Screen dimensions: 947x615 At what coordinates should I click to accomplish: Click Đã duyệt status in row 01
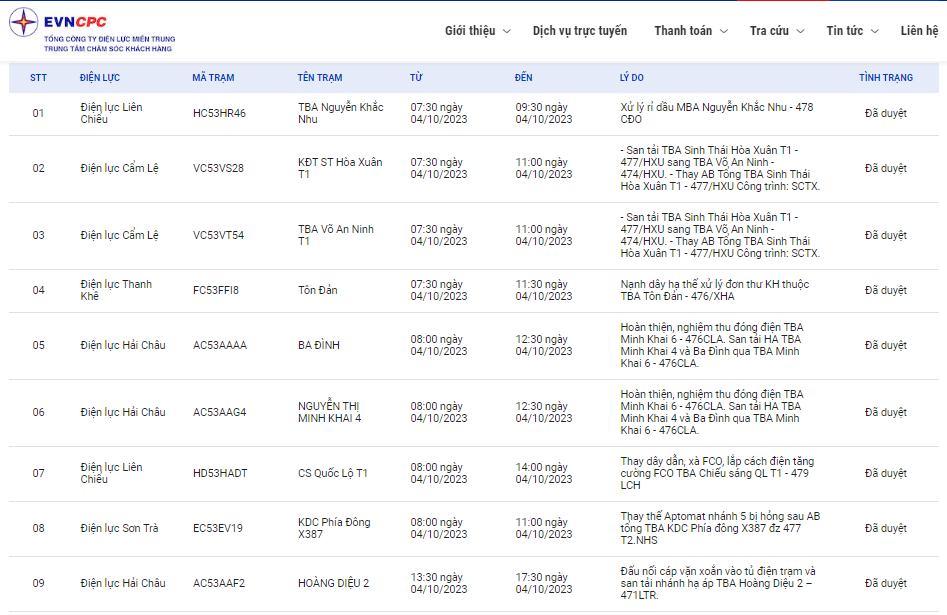click(885, 113)
